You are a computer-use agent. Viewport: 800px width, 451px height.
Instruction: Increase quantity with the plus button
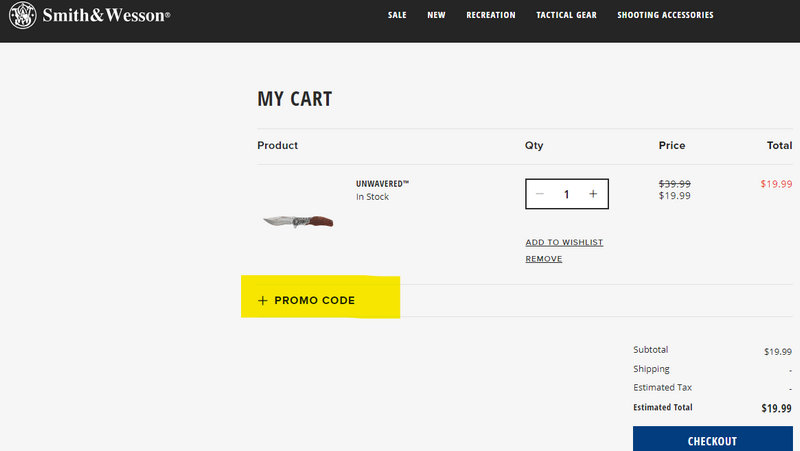(593, 194)
